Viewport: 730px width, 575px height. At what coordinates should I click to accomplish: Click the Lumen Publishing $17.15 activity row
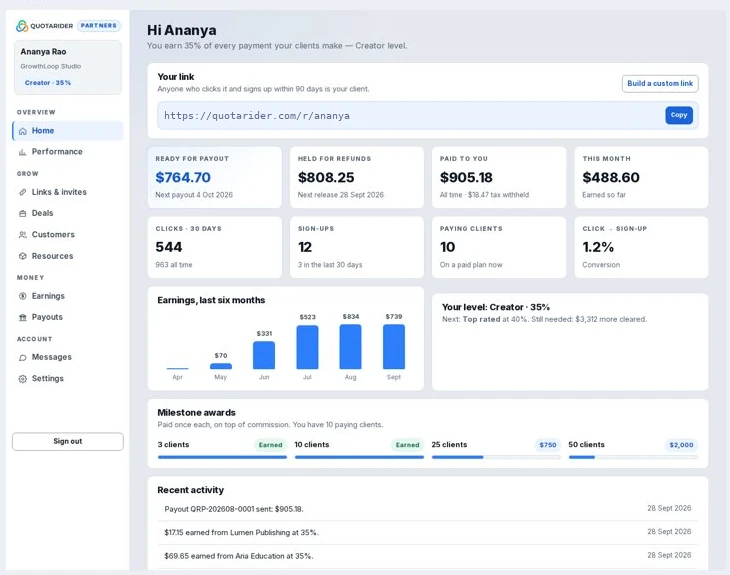click(x=427, y=532)
